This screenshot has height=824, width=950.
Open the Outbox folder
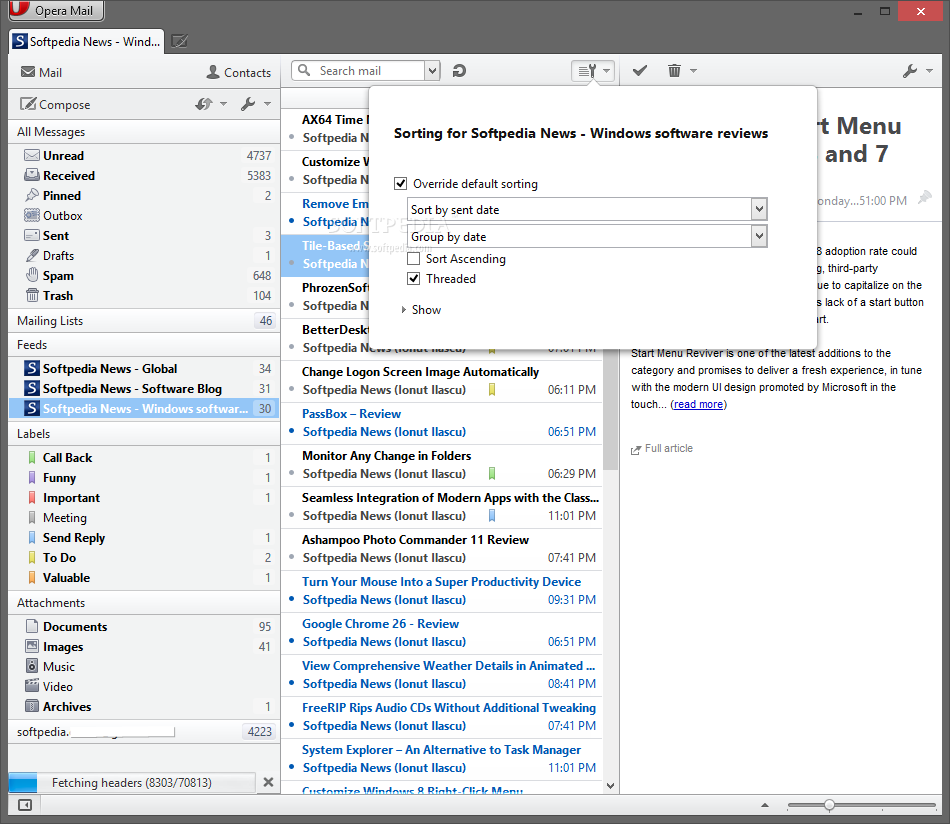pyautogui.click(x=145, y=216)
